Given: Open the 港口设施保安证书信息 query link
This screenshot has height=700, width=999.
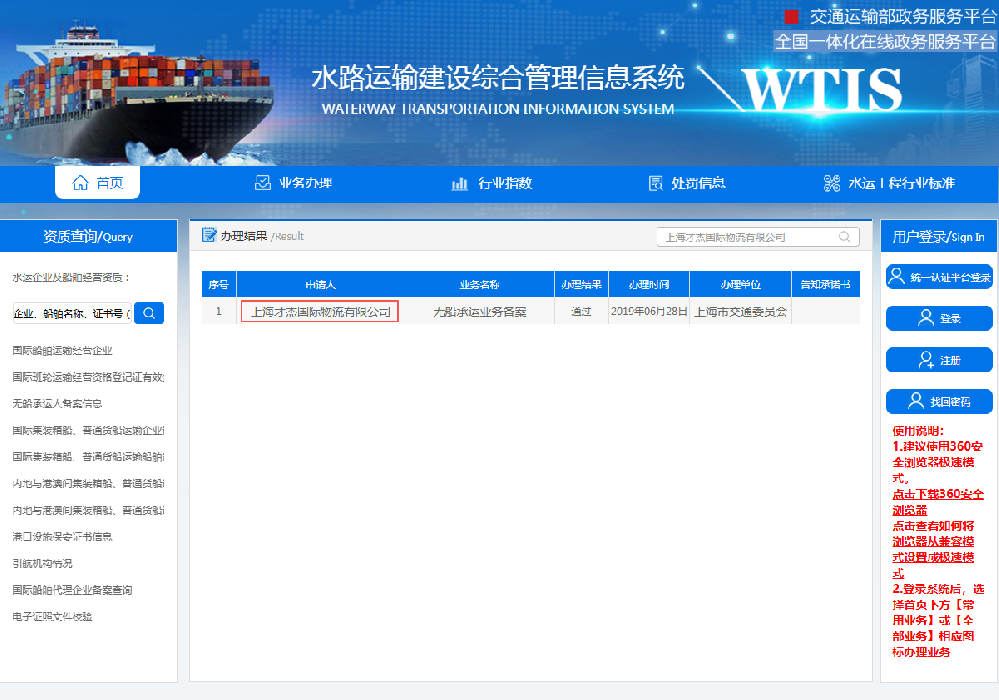Looking at the screenshot, I should [62, 536].
